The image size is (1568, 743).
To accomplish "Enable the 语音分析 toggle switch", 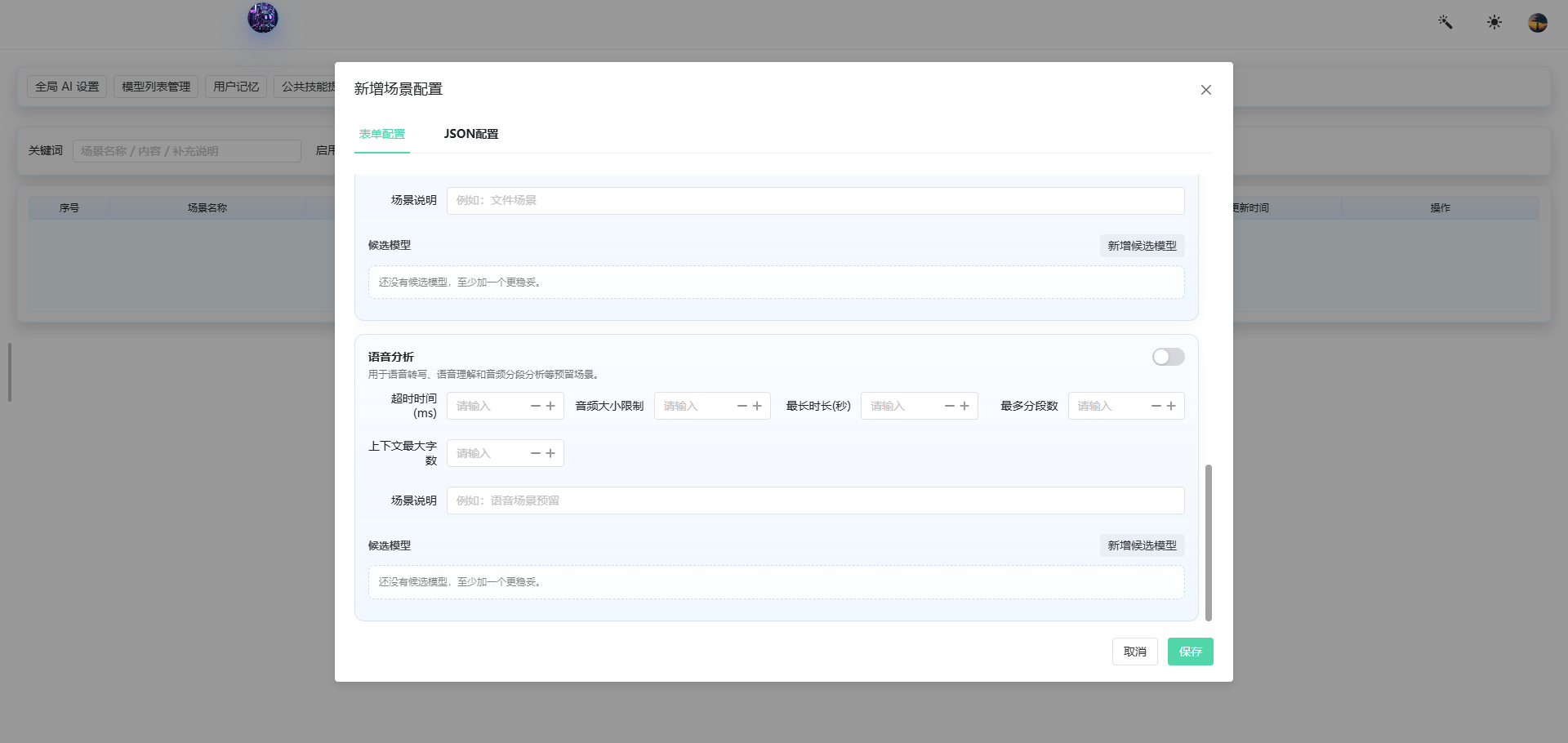I will [1168, 357].
